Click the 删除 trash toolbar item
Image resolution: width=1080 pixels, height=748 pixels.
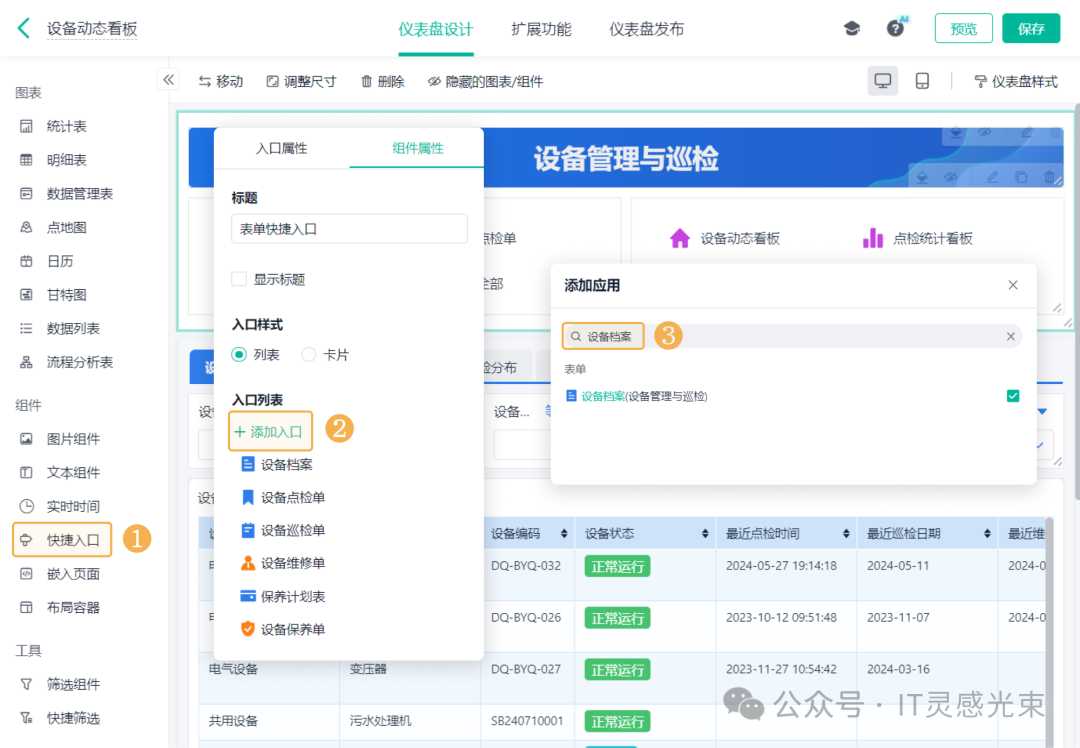point(382,81)
